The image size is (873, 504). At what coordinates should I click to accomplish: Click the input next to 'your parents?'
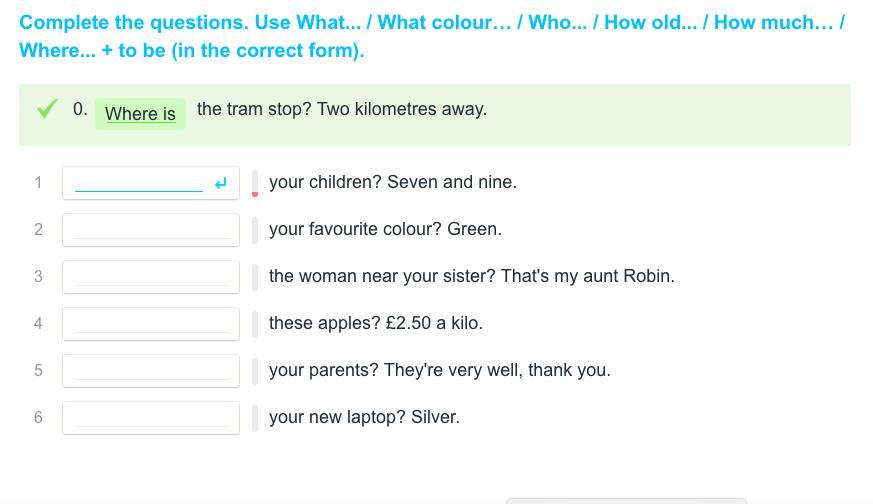tap(150, 371)
